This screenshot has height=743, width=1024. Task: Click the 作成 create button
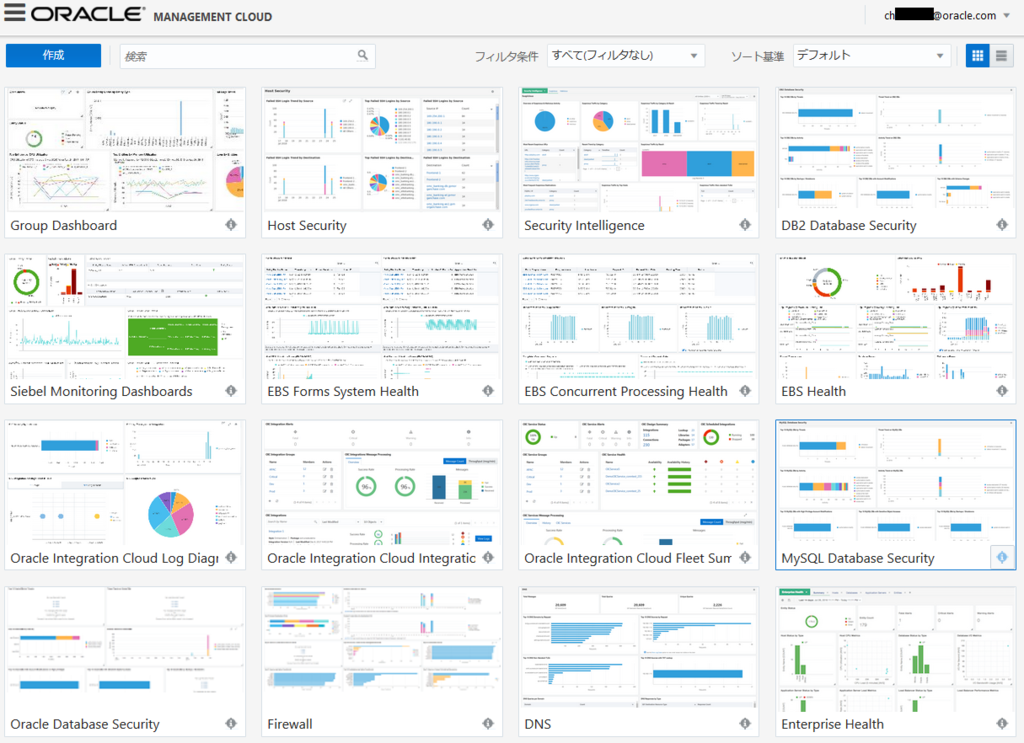tap(54, 55)
